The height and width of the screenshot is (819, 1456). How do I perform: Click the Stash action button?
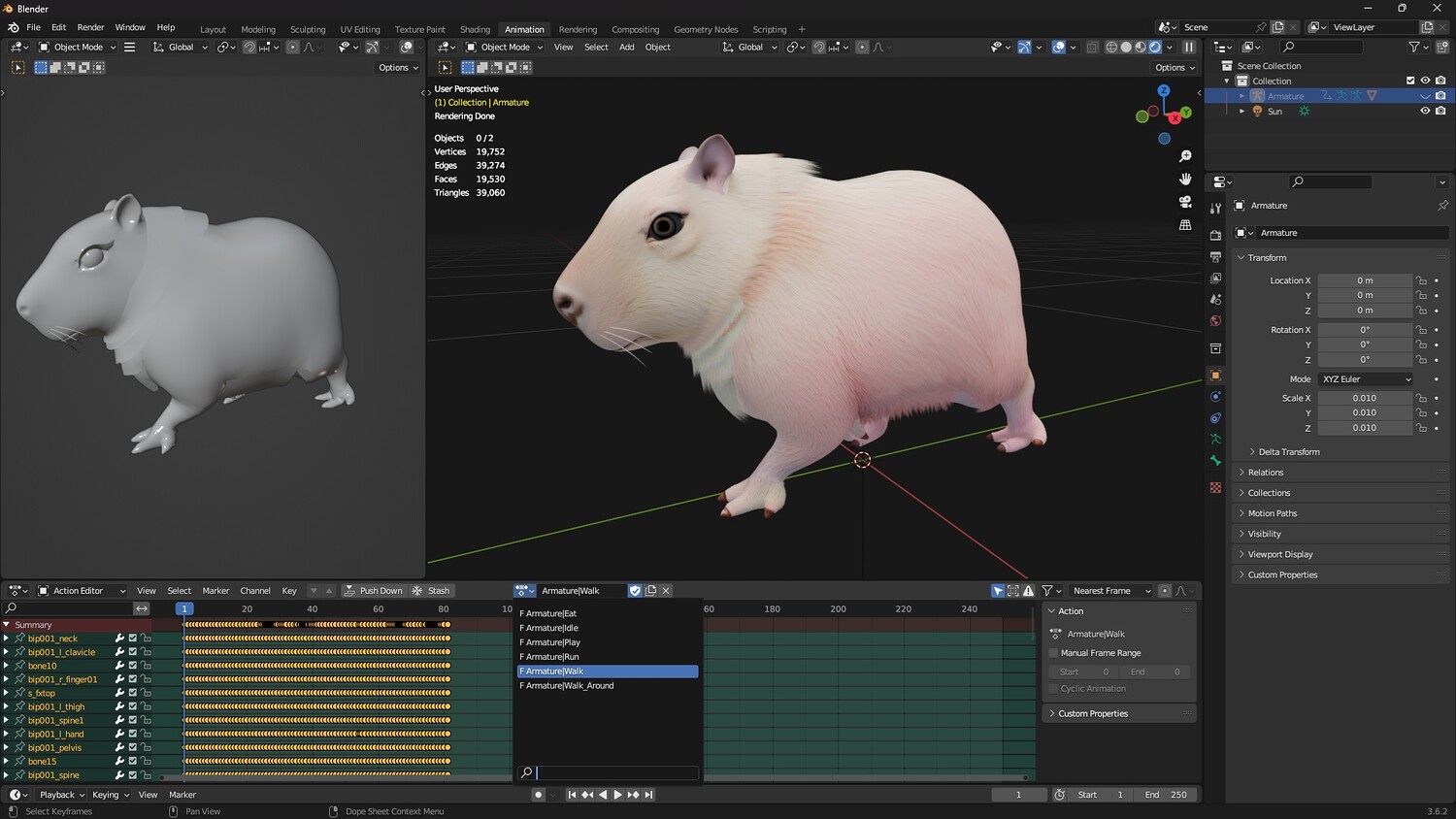tap(431, 591)
